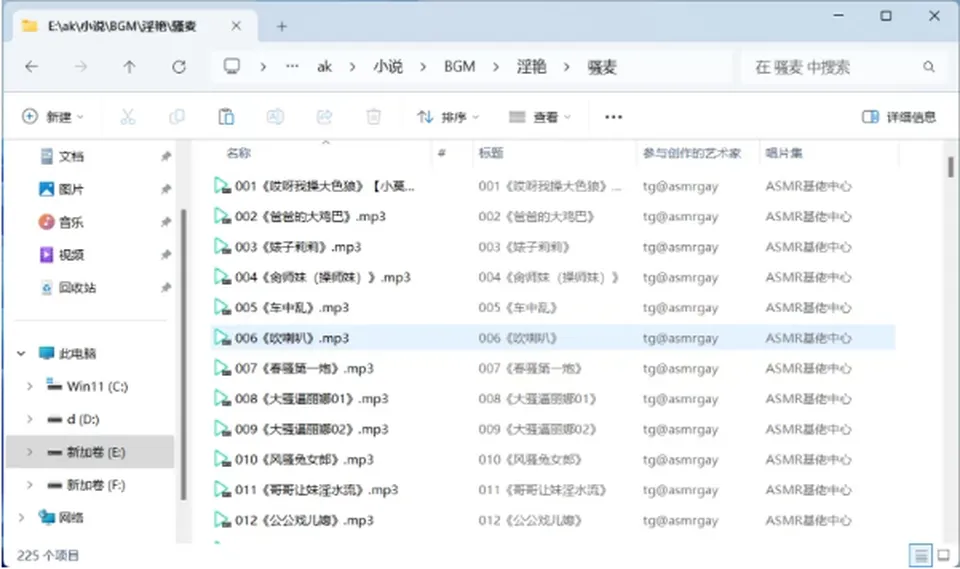The image size is (960, 569).
Task: Navigate to ak in the breadcrumb
Action: click(324, 67)
